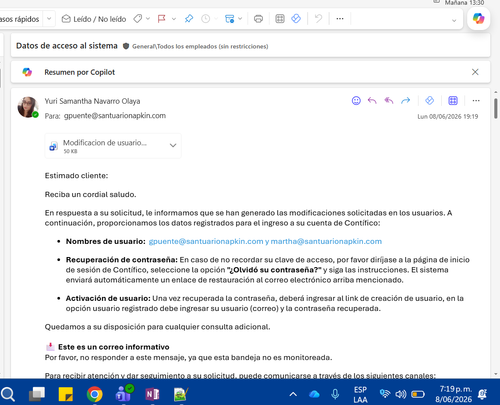Viewport: 500px width, 405px height.
Task: Open more toolbar options ellipsis
Action: tap(340, 19)
